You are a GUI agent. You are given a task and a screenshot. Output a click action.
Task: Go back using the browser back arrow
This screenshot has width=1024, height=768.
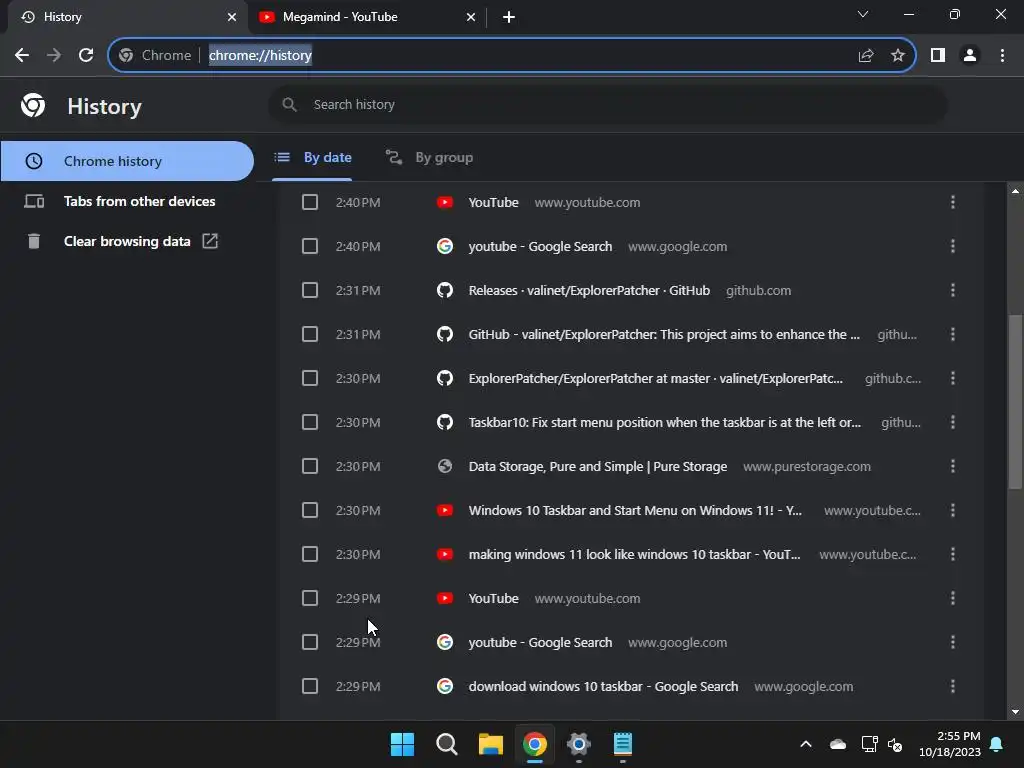click(22, 56)
